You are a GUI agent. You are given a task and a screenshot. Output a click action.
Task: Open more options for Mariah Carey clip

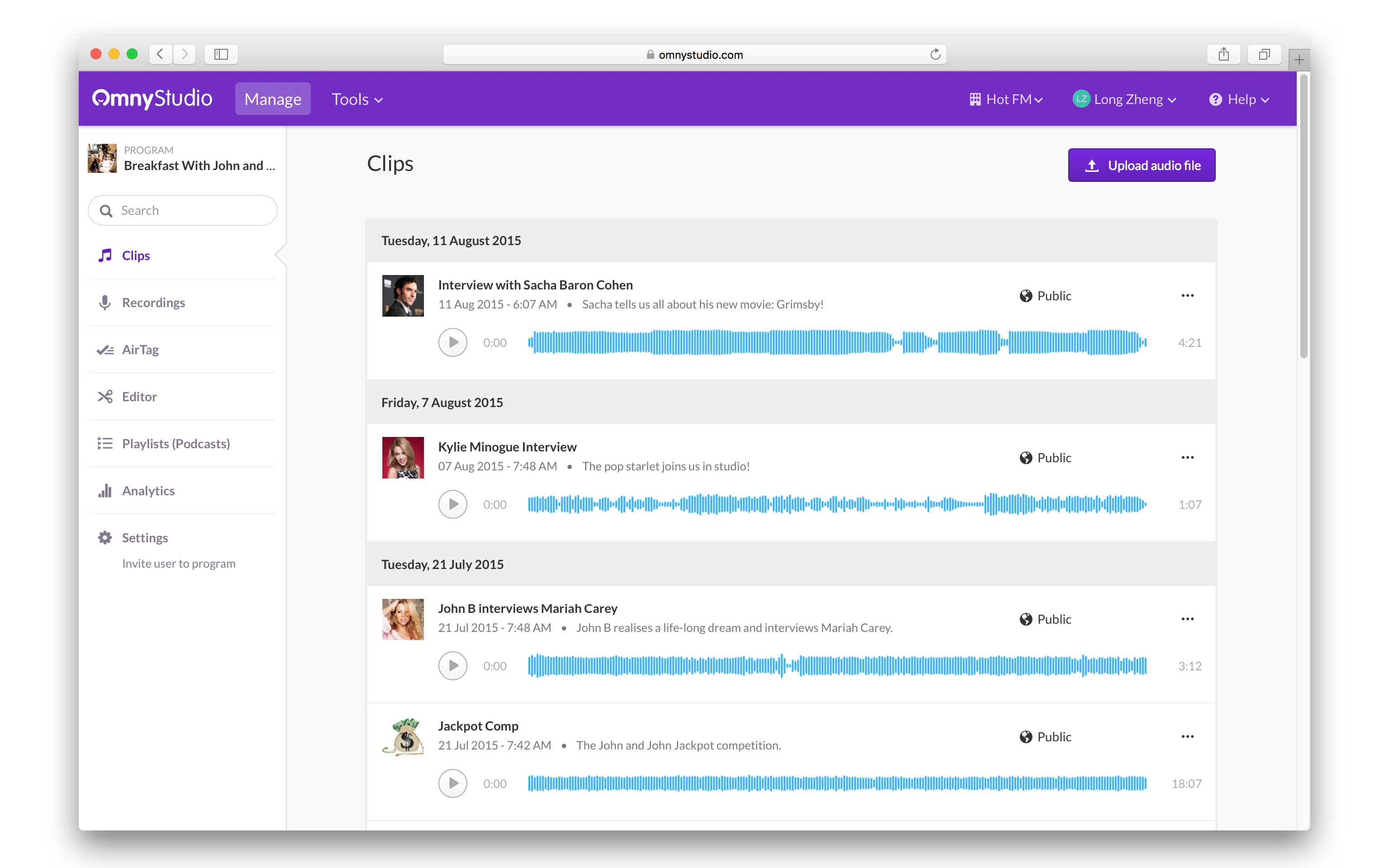tap(1187, 618)
